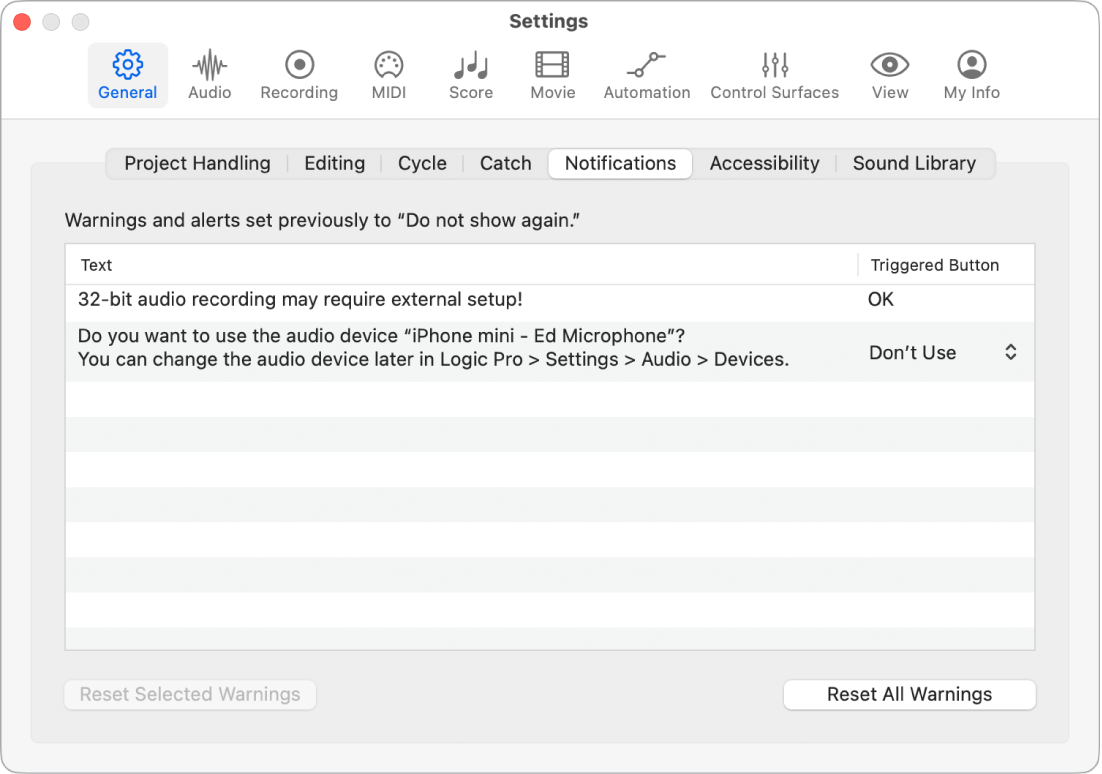The image size is (1102, 774).
Task: Click the Score settings icon
Action: tap(470, 75)
